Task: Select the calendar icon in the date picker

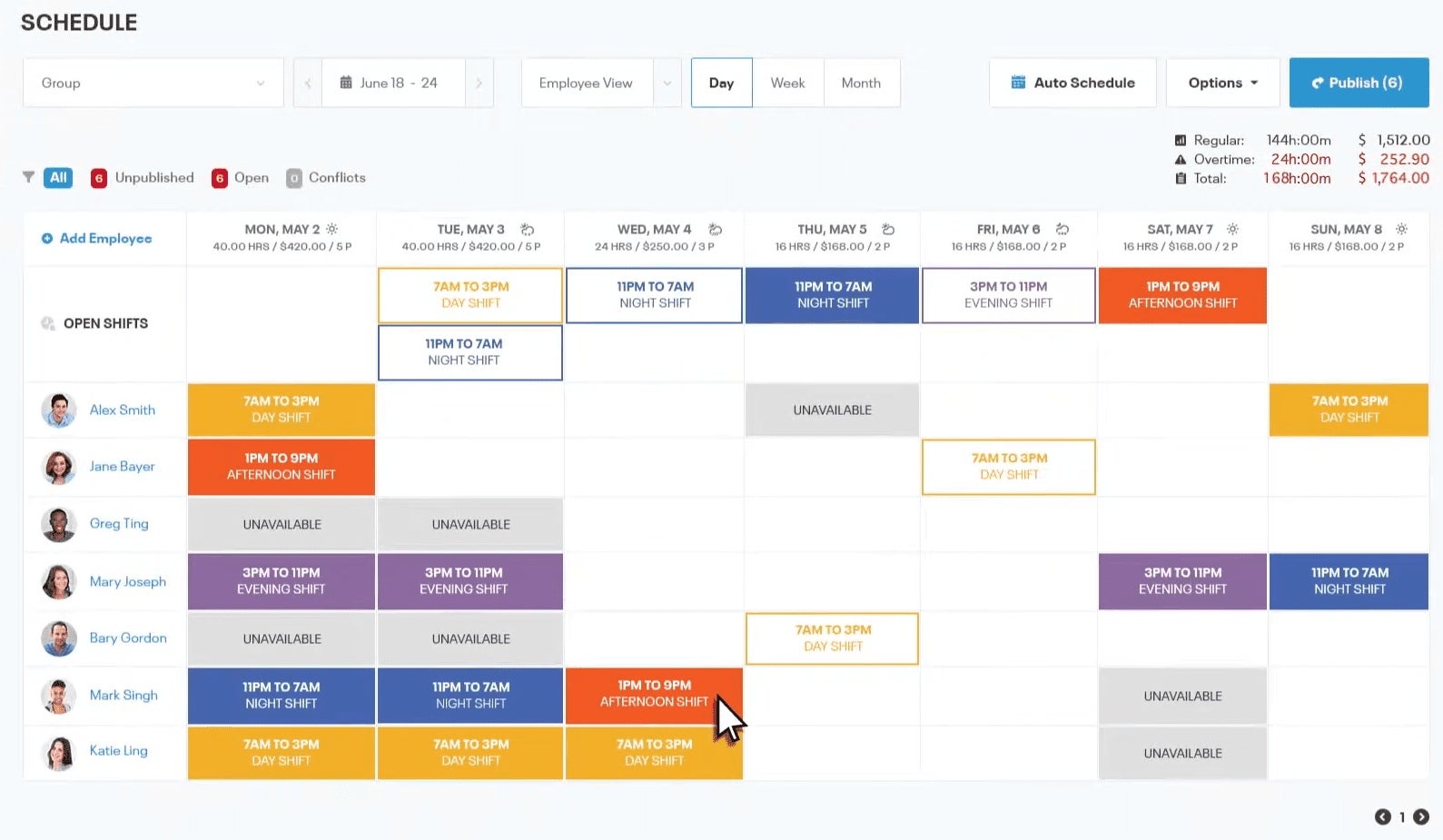Action: 346,82
